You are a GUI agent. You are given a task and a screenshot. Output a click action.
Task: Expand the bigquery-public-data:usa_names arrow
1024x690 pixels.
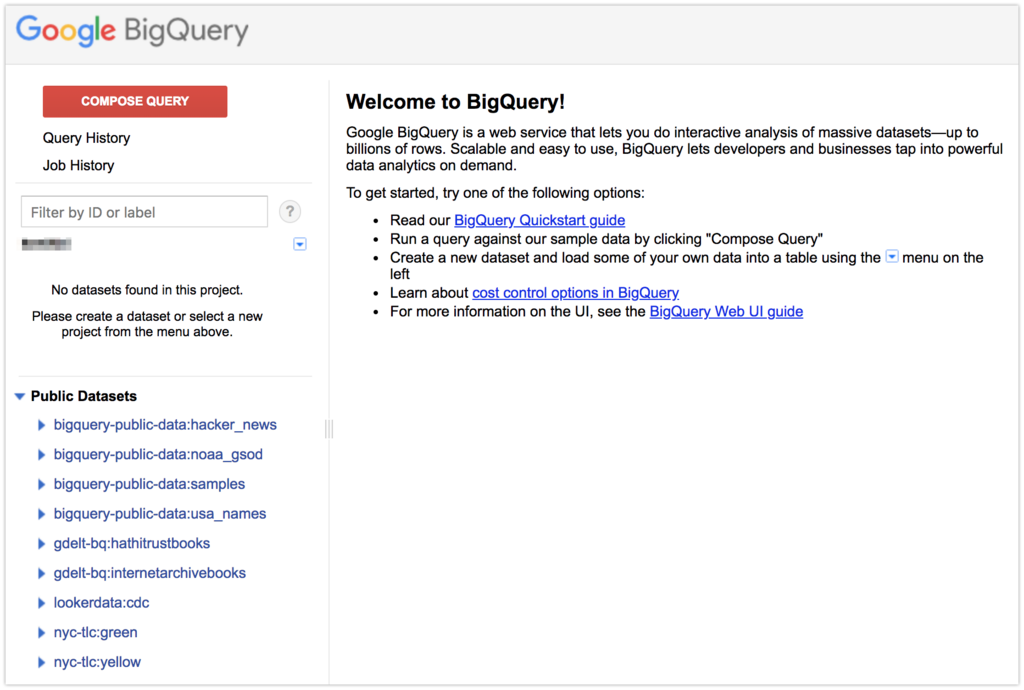(x=41, y=514)
